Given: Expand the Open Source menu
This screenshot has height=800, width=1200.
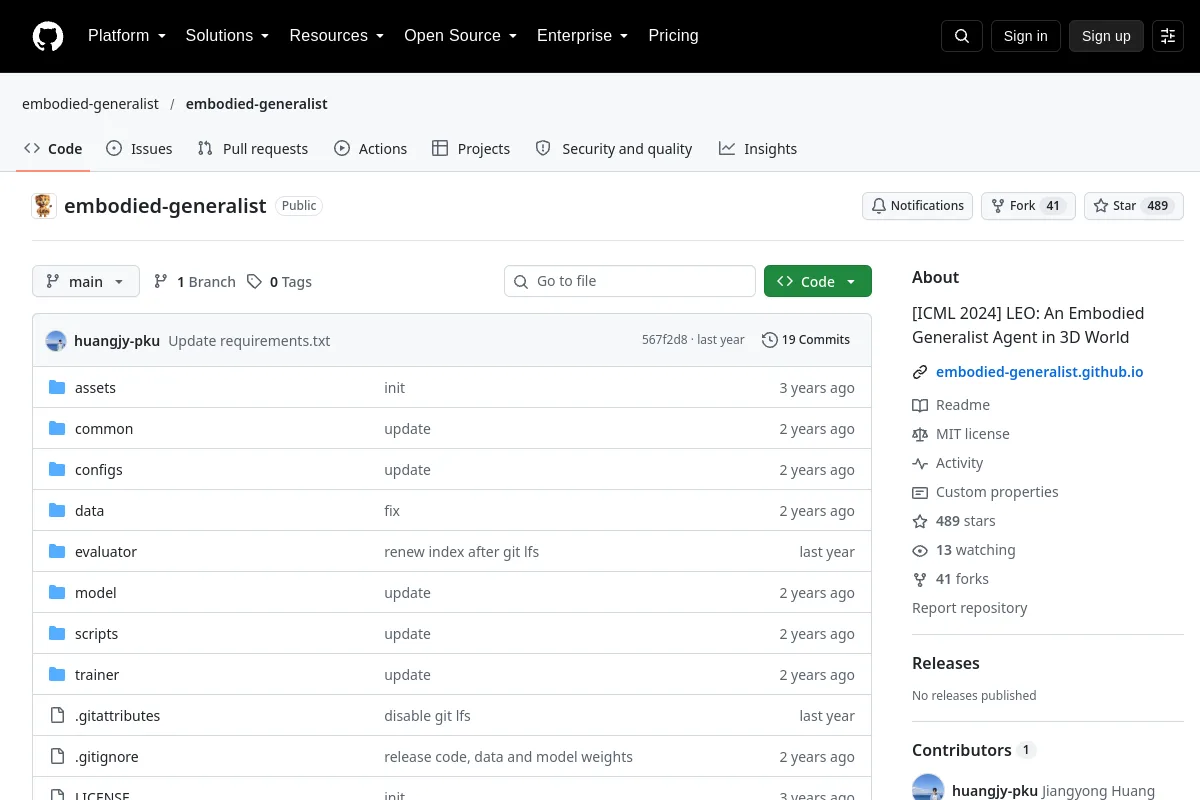Looking at the screenshot, I should click(461, 36).
